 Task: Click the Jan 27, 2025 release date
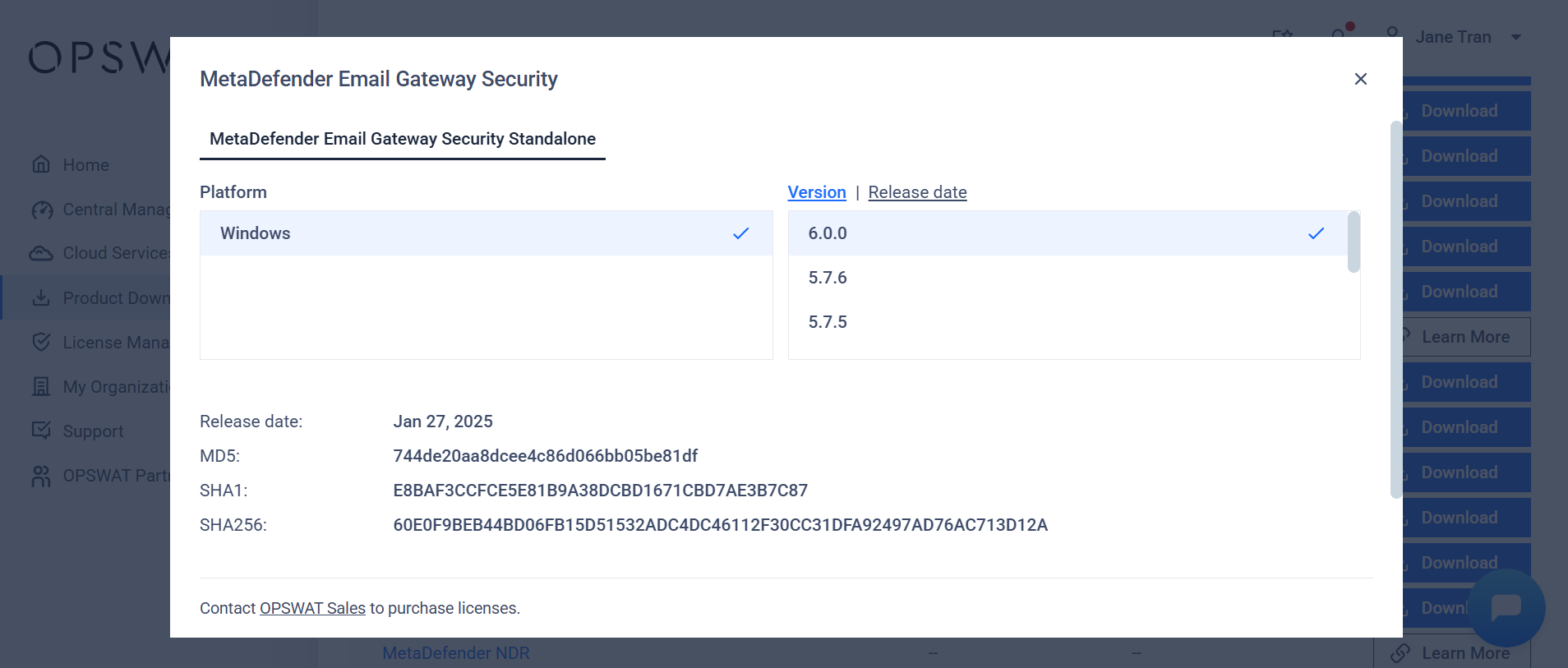click(x=443, y=422)
